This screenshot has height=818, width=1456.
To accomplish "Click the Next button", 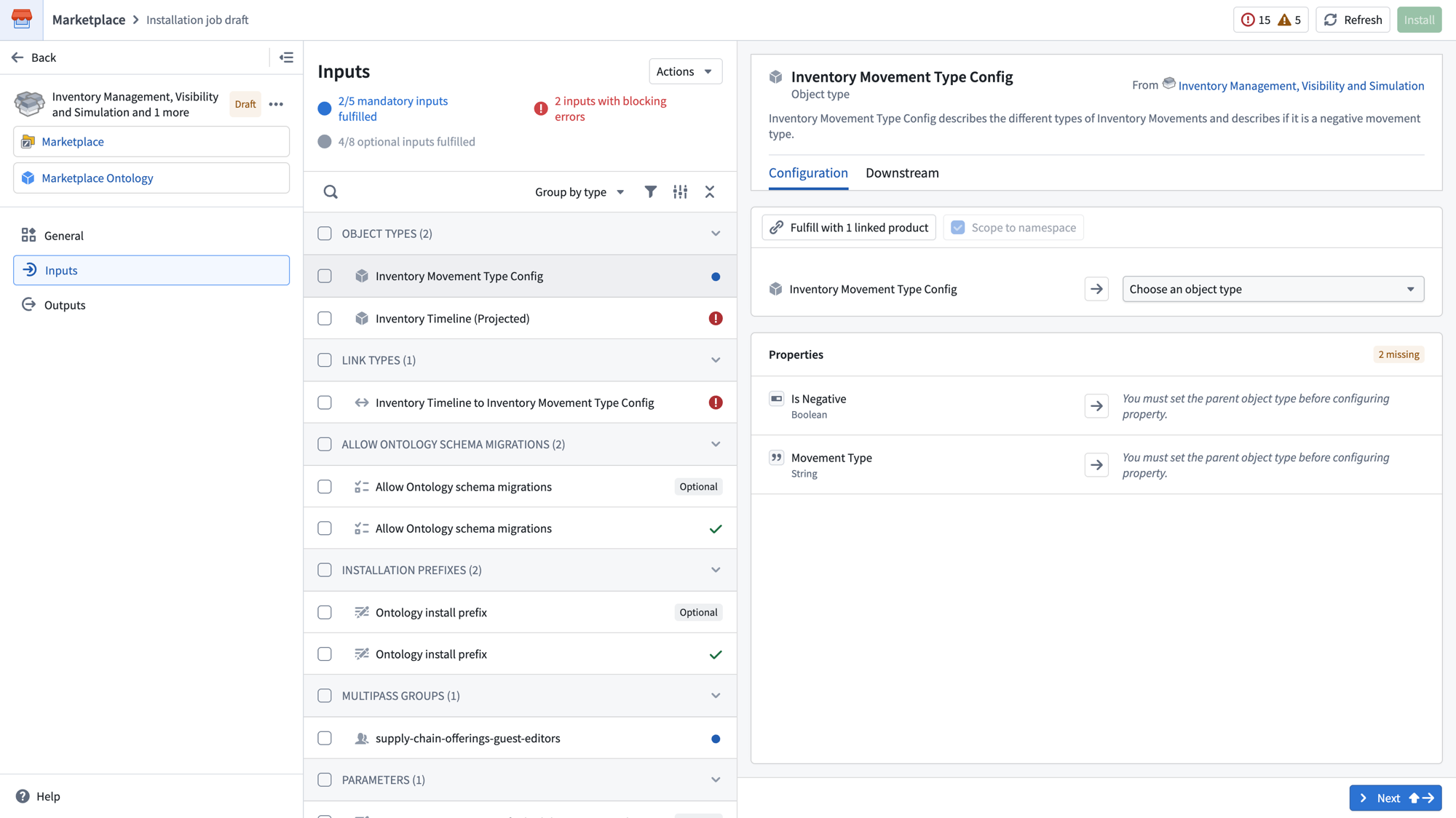I will (x=1395, y=798).
